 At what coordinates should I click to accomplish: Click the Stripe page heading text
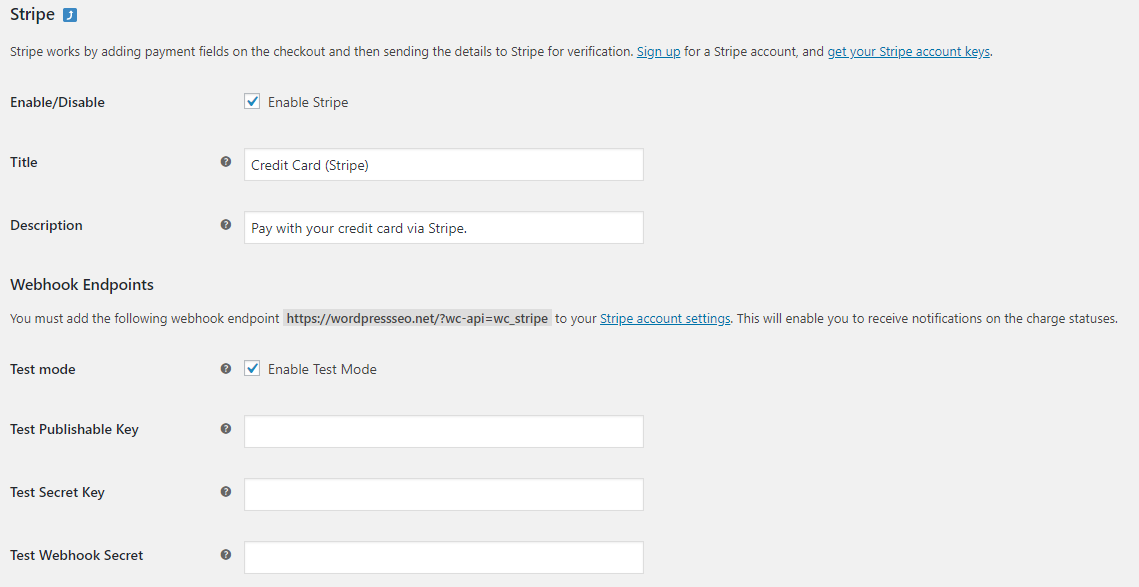point(33,15)
